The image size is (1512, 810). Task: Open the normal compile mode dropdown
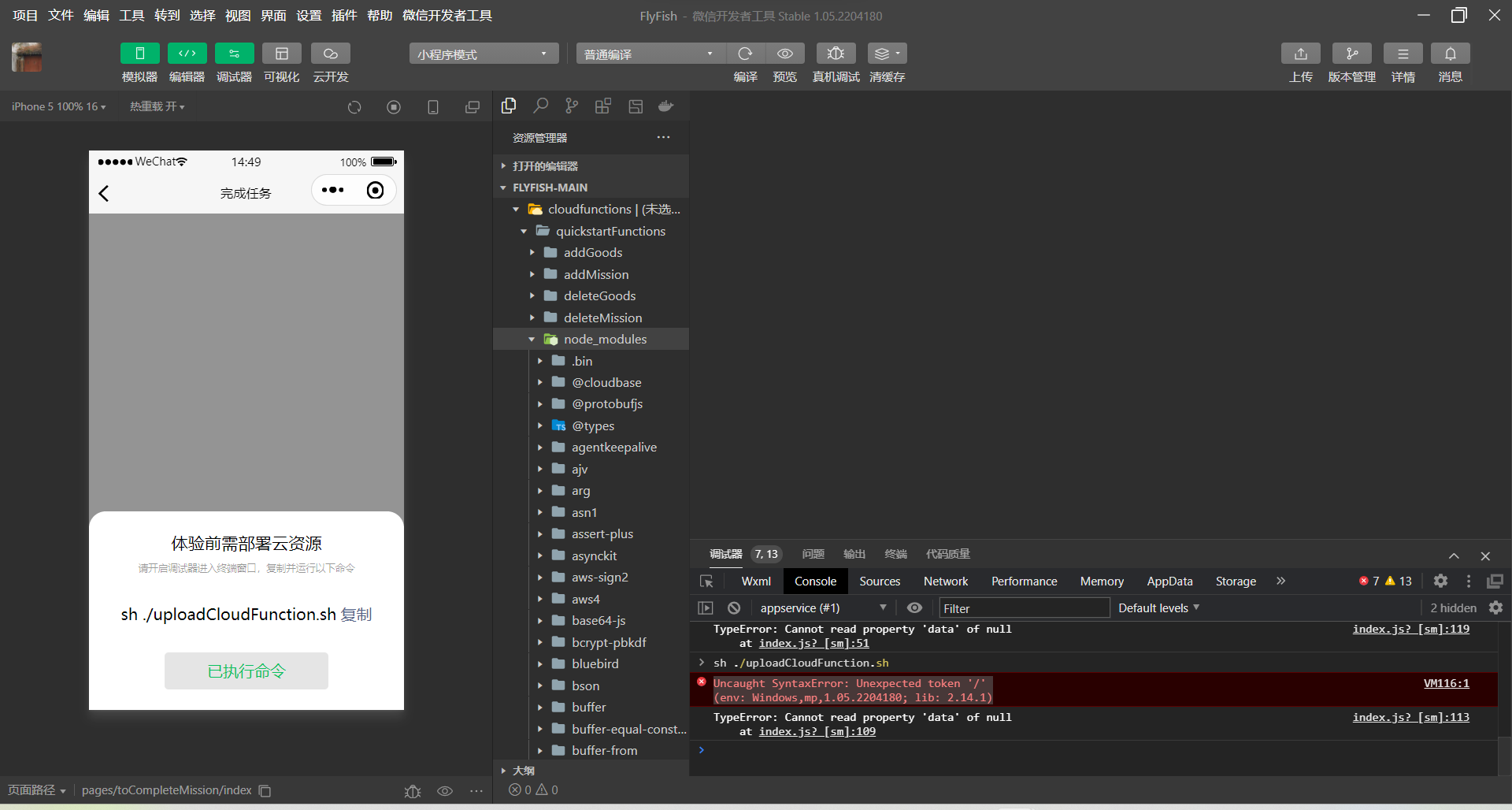coord(650,54)
